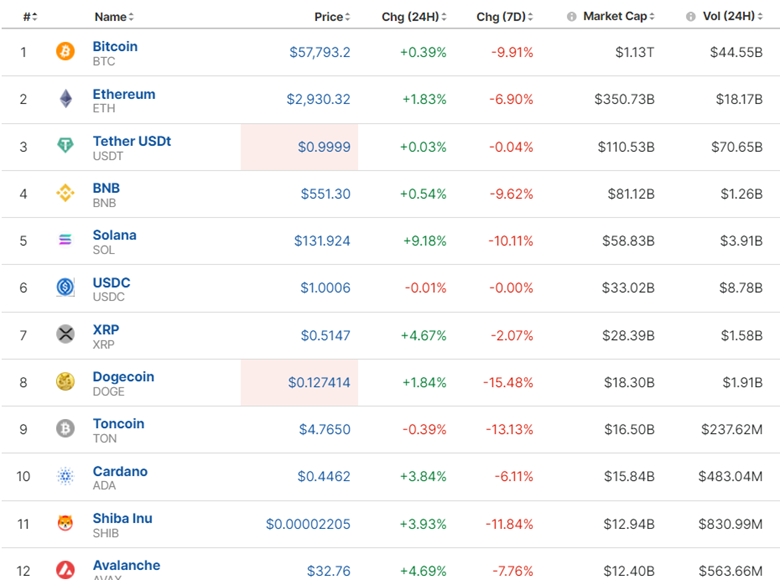Open the Shiba Inu page link
The width and height of the screenshot is (780, 580).
[x=122, y=518]
